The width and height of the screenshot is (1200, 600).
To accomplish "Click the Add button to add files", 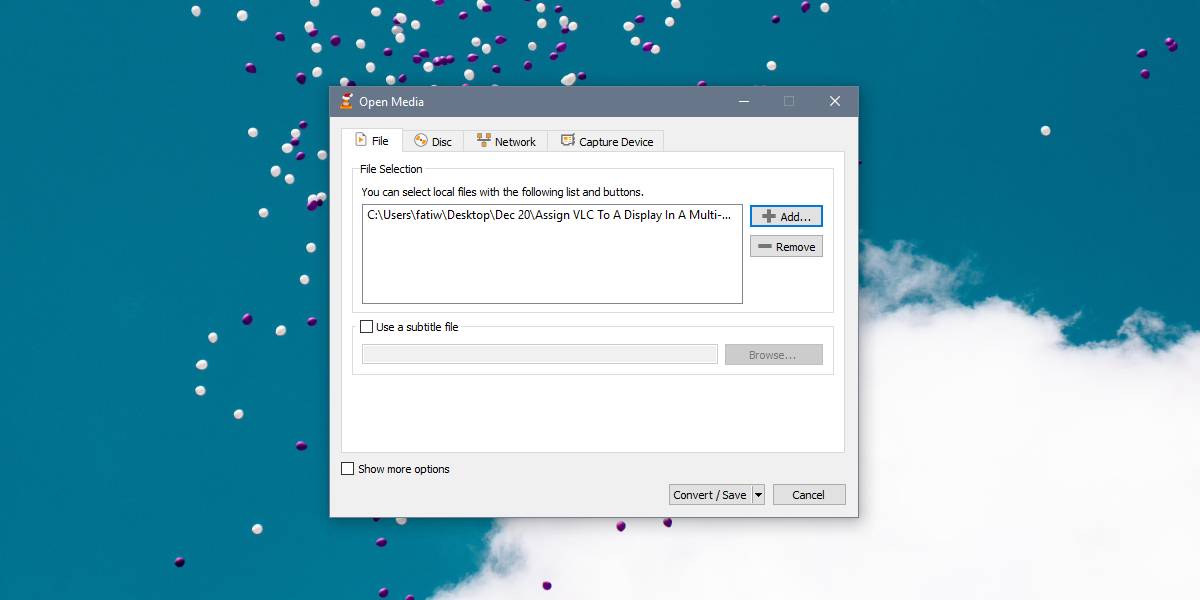I will coord(786,216).
